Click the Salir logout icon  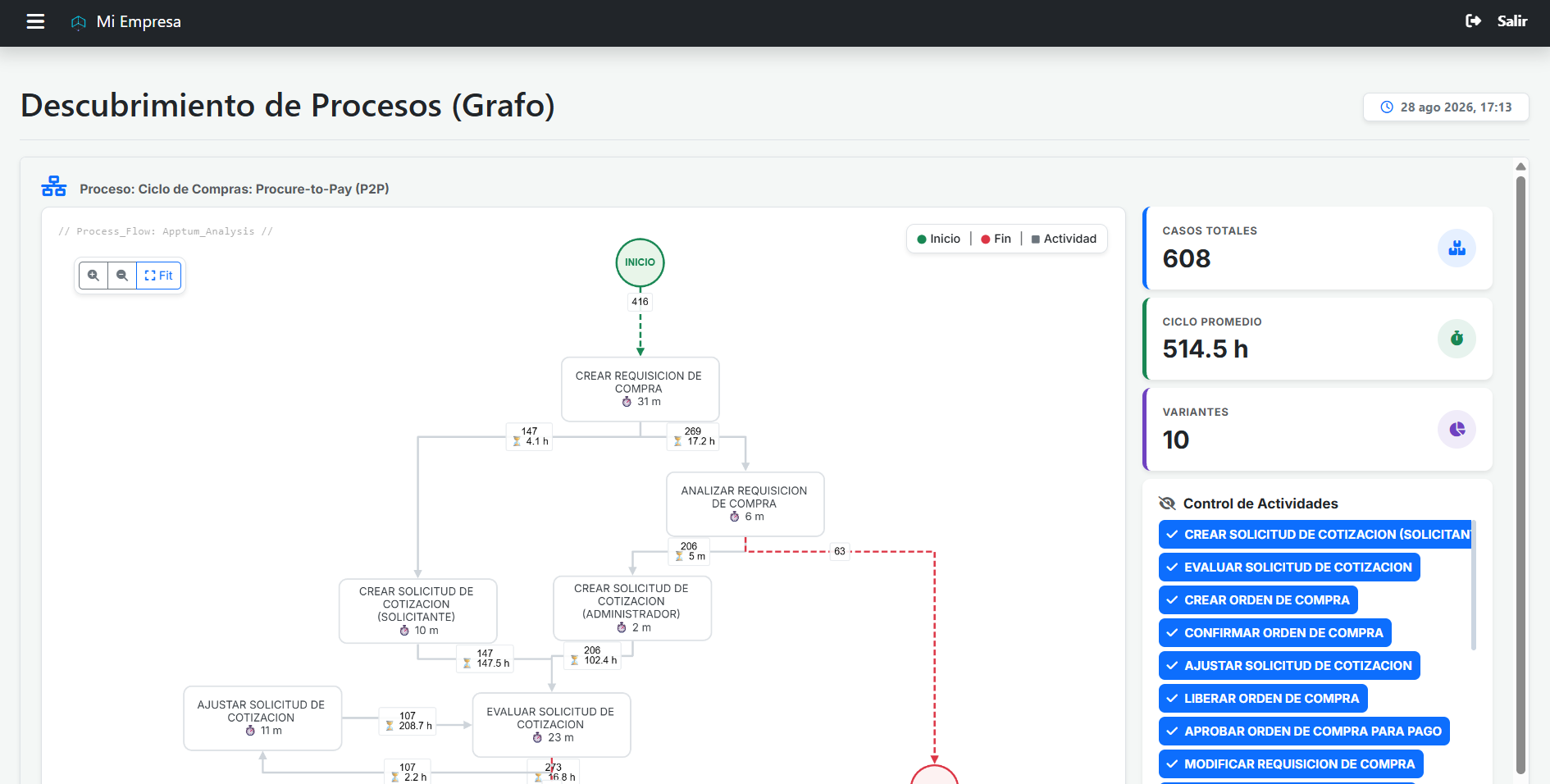click(x=1474, y=21)
